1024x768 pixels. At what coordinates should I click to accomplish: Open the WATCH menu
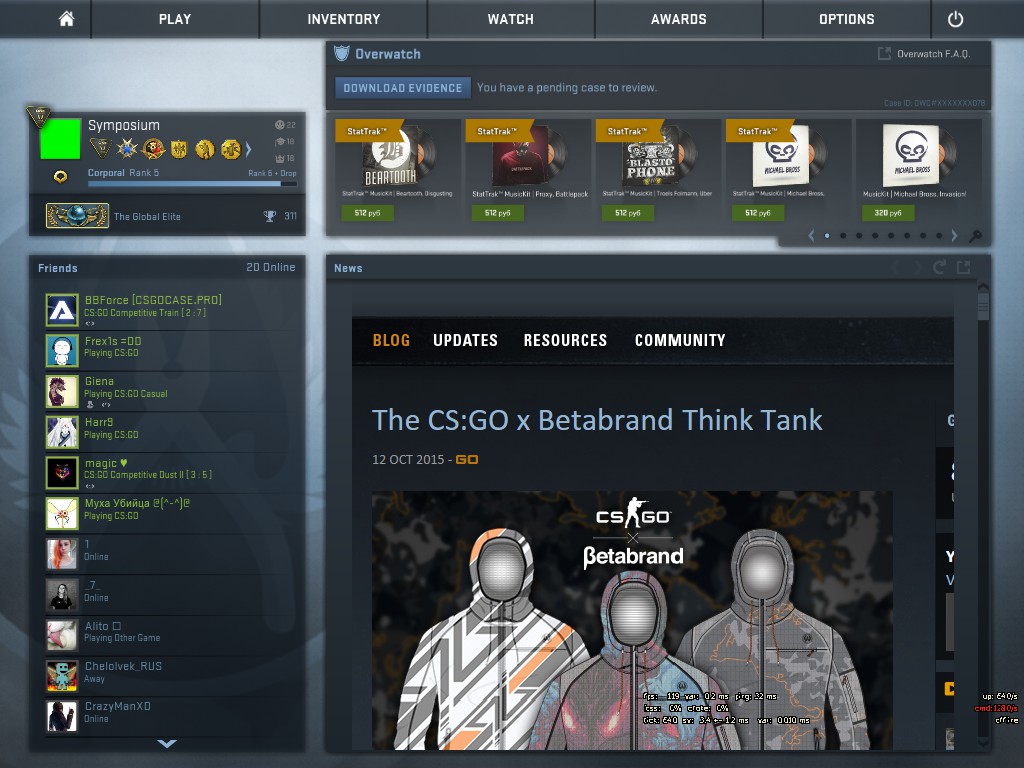(x=511, y=19)
